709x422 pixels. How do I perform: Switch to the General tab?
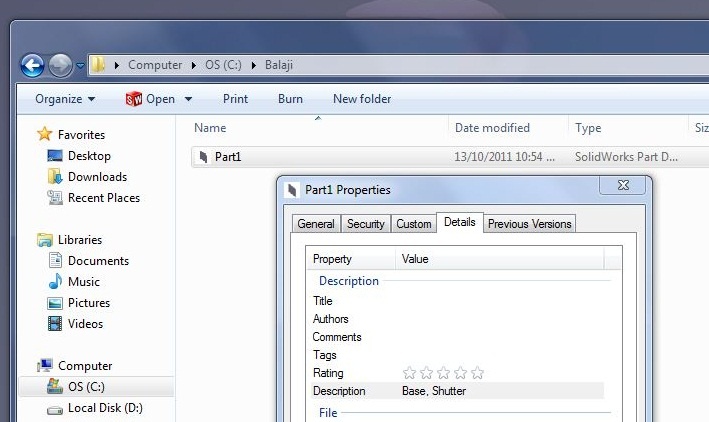pyautogui.click(x=316, y=224)
